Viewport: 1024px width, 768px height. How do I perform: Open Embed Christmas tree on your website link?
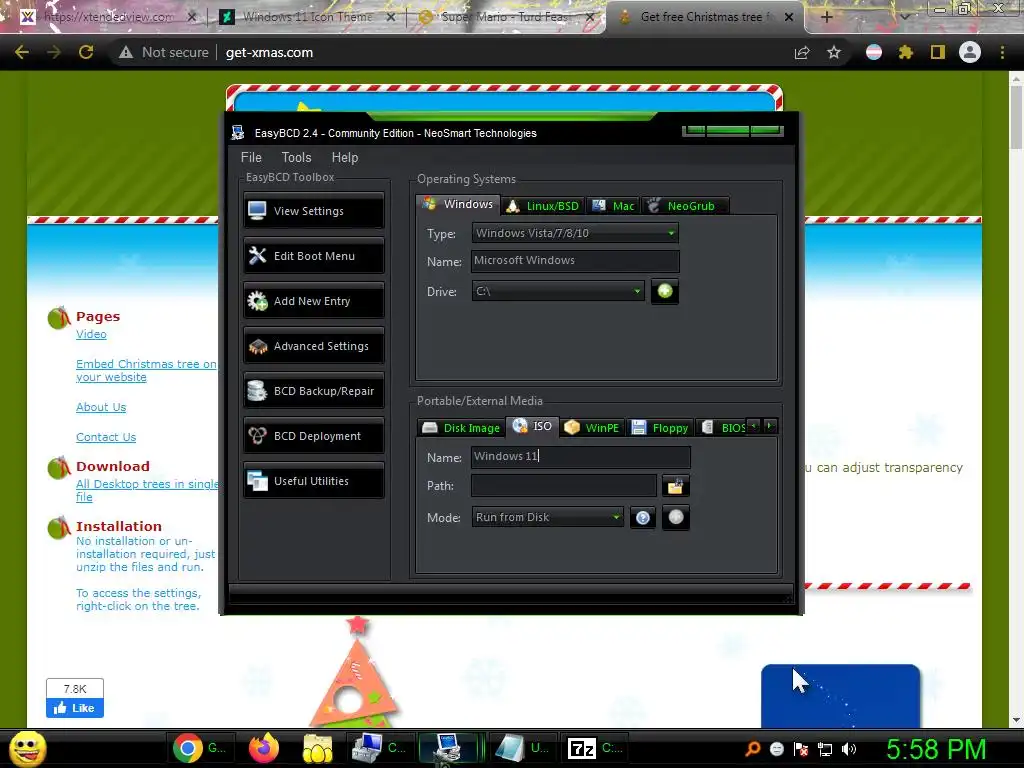tap(146, 370)
